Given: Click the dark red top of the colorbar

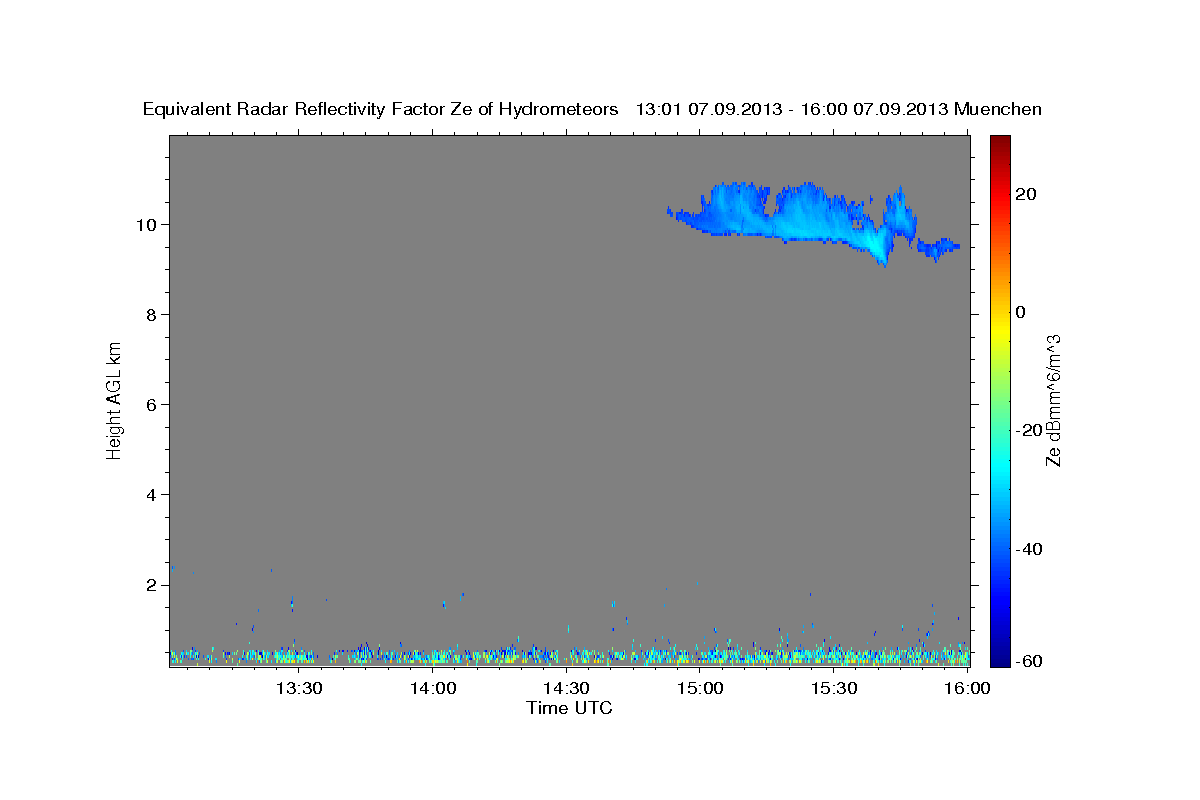Looking at the screenshot, I should (x=1000, y=143).
